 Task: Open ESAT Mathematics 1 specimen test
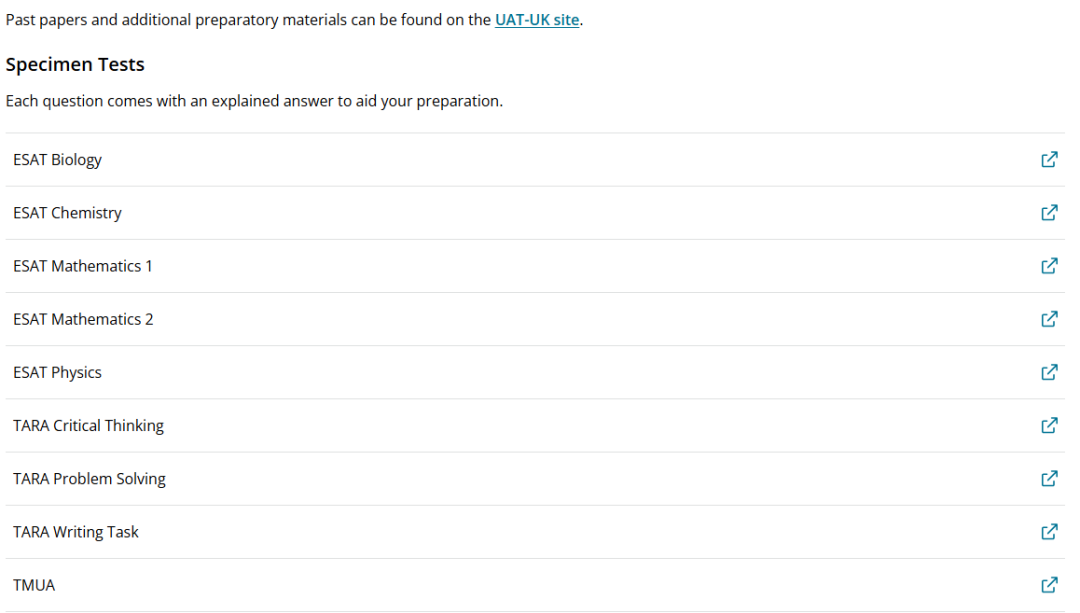[83, 266]
